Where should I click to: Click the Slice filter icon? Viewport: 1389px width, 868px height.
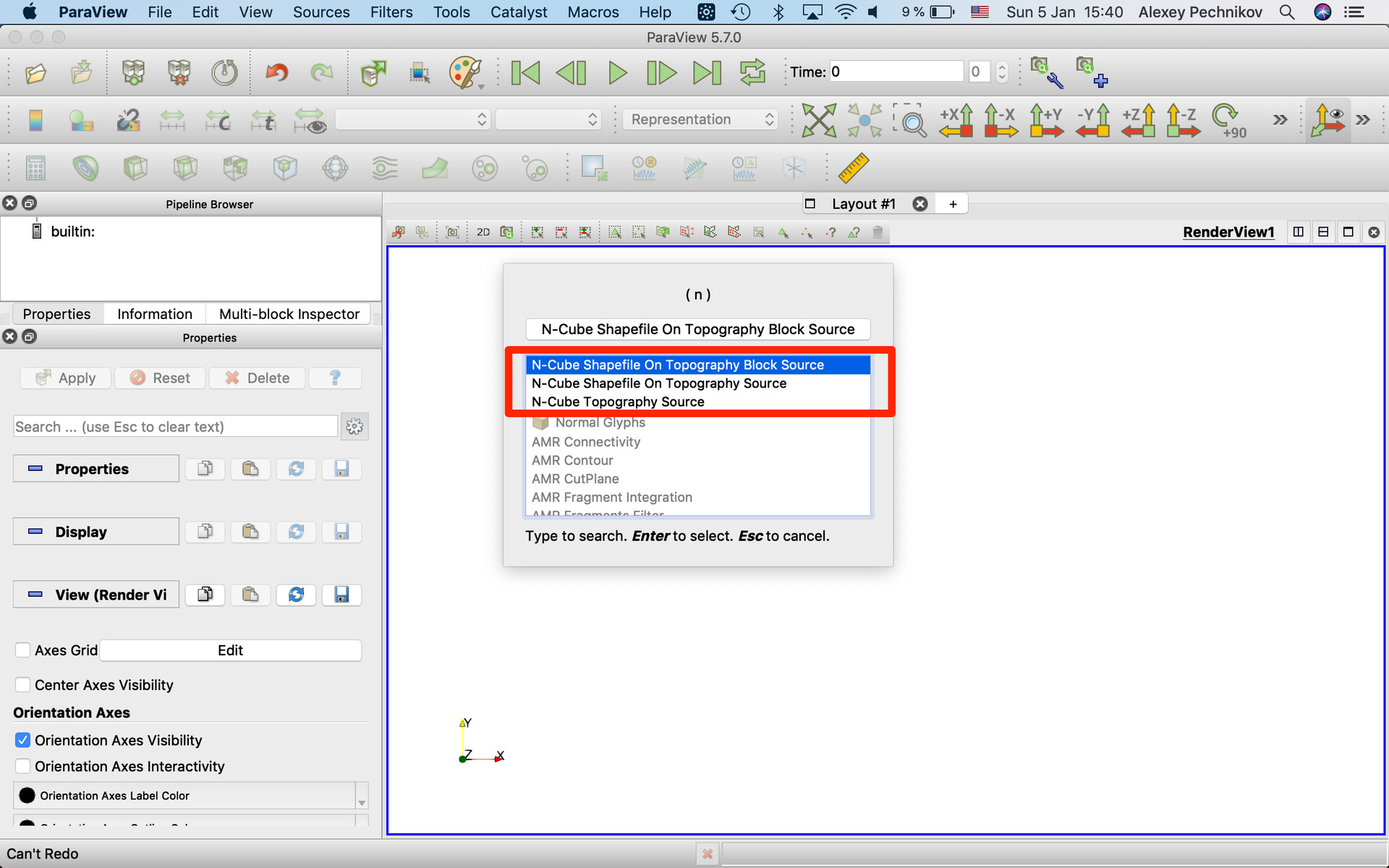point(185,168)
